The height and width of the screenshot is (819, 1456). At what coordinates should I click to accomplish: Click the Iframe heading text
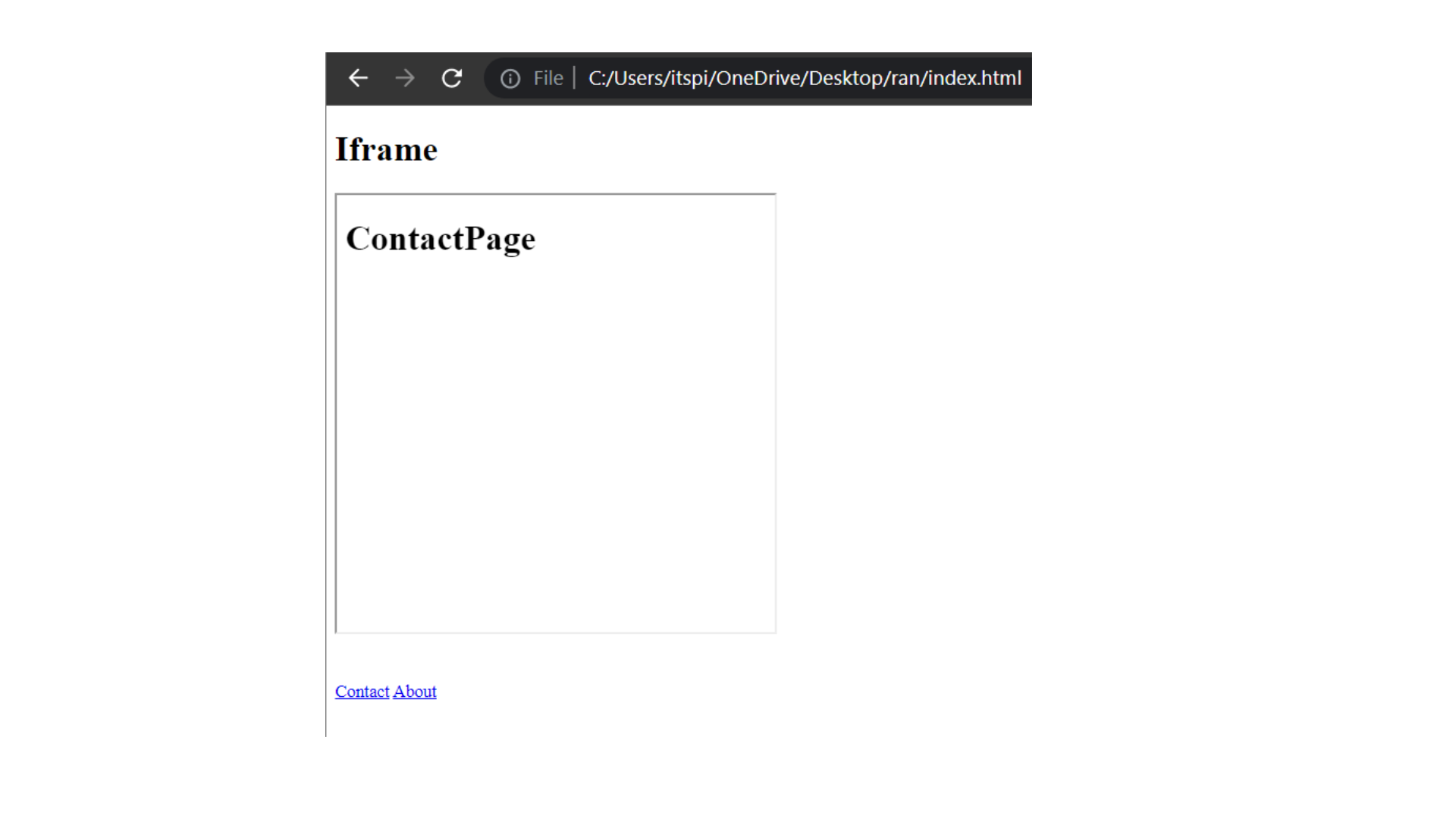tap(387, 149)
